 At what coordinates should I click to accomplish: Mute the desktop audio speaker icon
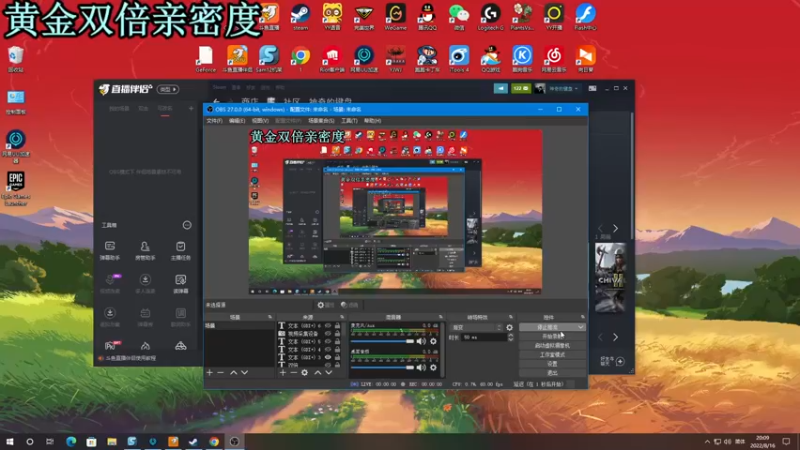pyautogui.click(x=421, y=367)
